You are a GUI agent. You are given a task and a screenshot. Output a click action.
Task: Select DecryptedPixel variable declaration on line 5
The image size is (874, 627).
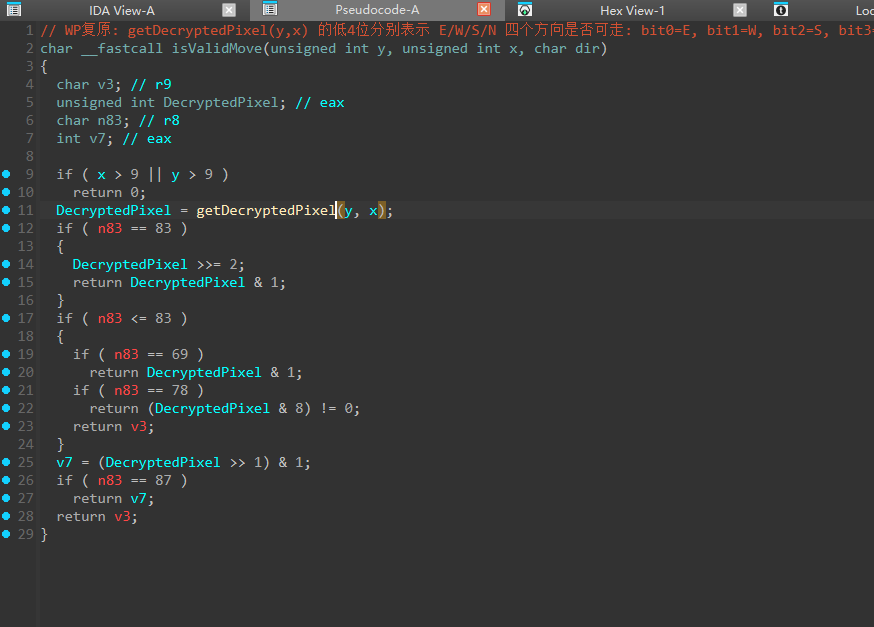221,103
